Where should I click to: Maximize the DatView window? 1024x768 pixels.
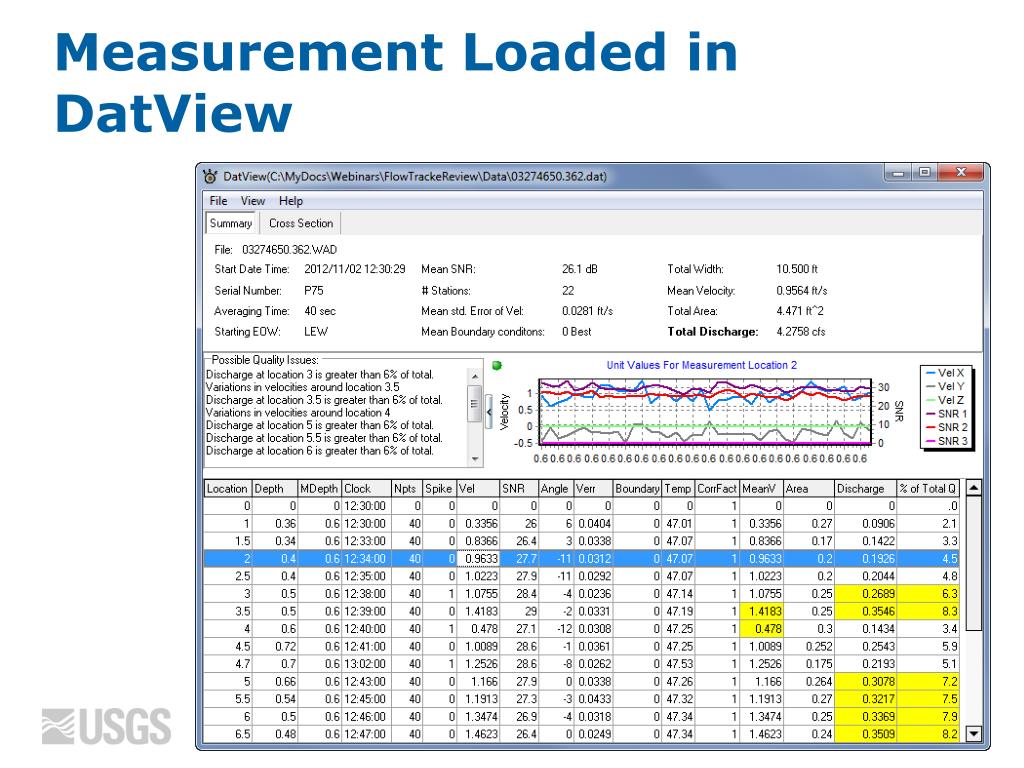point(925,172)
